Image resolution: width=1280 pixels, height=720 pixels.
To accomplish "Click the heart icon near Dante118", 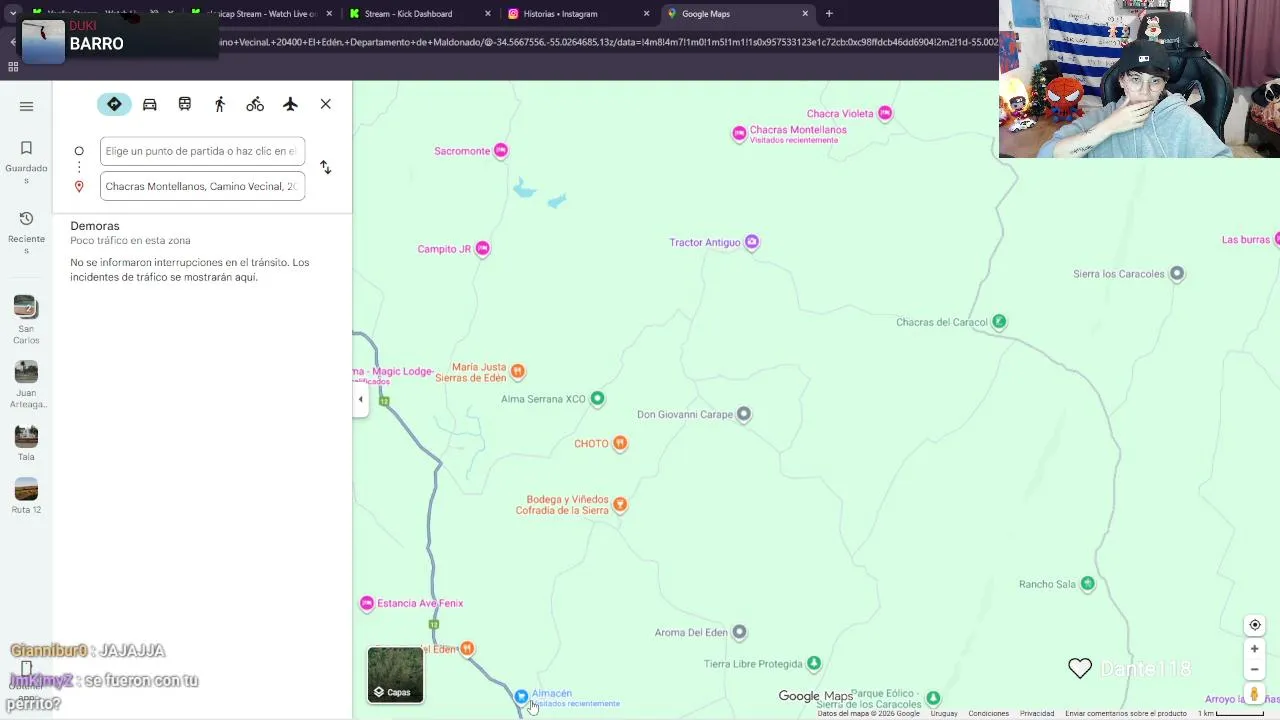I will coord(1080,669).
